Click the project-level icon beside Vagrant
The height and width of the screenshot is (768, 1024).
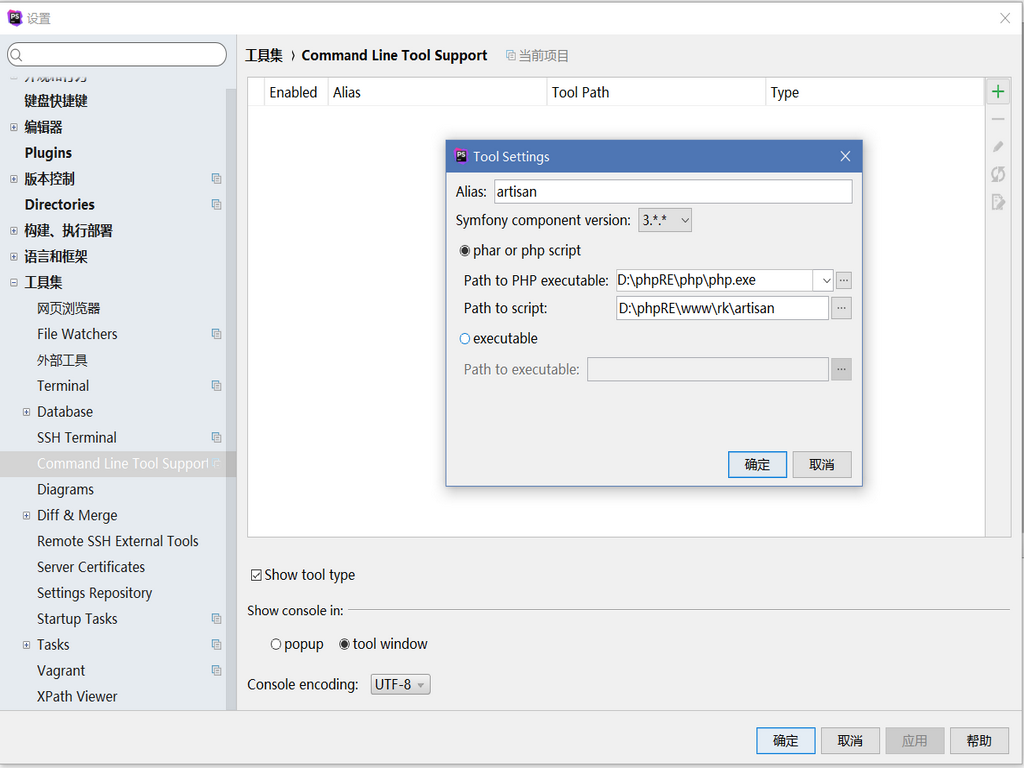point(216,670)
